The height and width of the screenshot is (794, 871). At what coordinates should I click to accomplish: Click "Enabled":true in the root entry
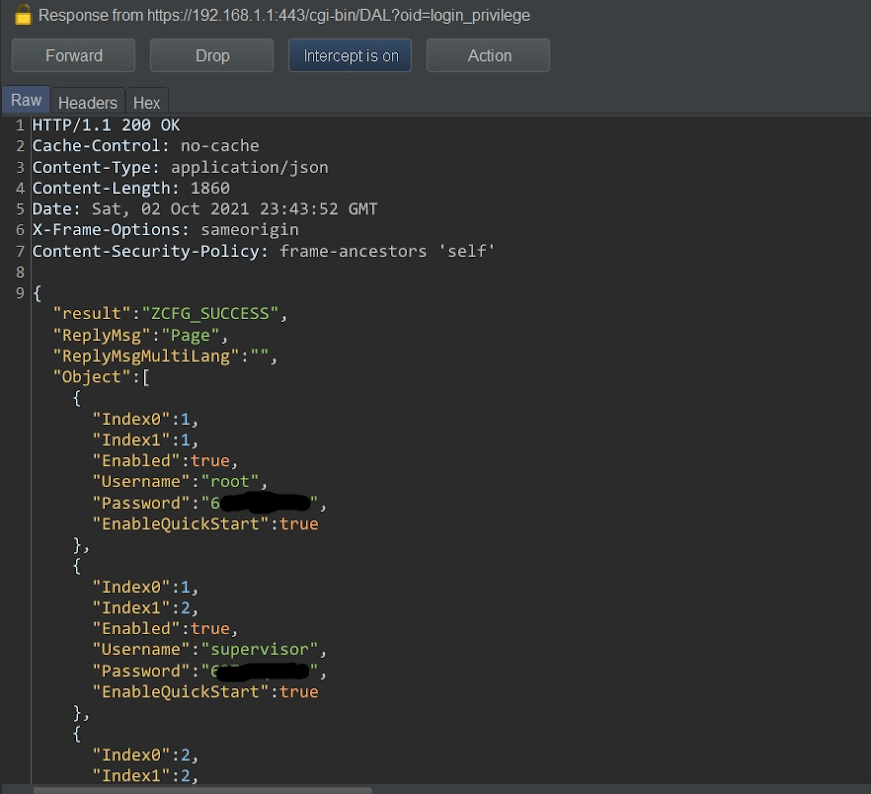click(x=165, y=461)
